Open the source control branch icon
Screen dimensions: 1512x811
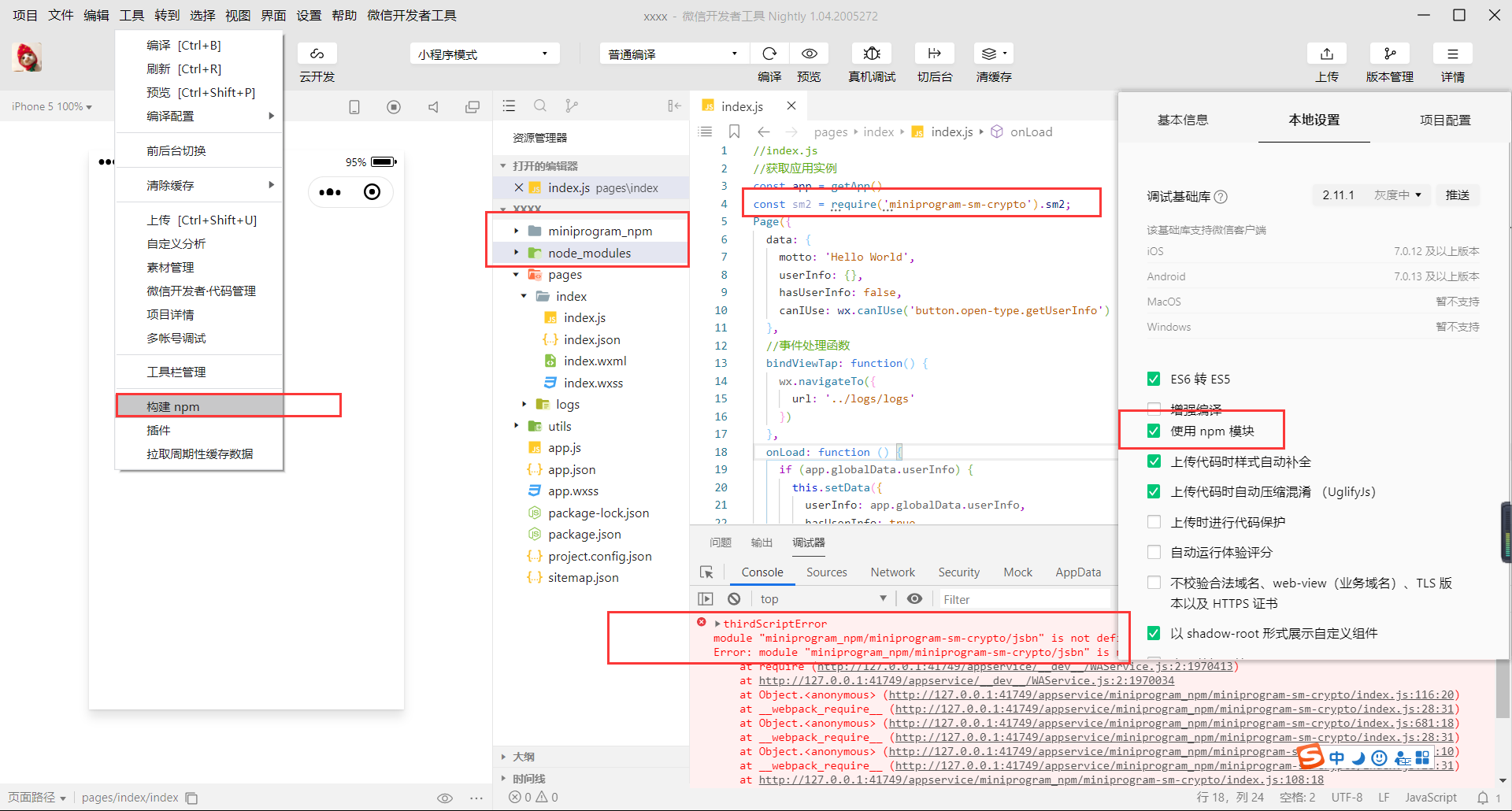tap(572, 106)
